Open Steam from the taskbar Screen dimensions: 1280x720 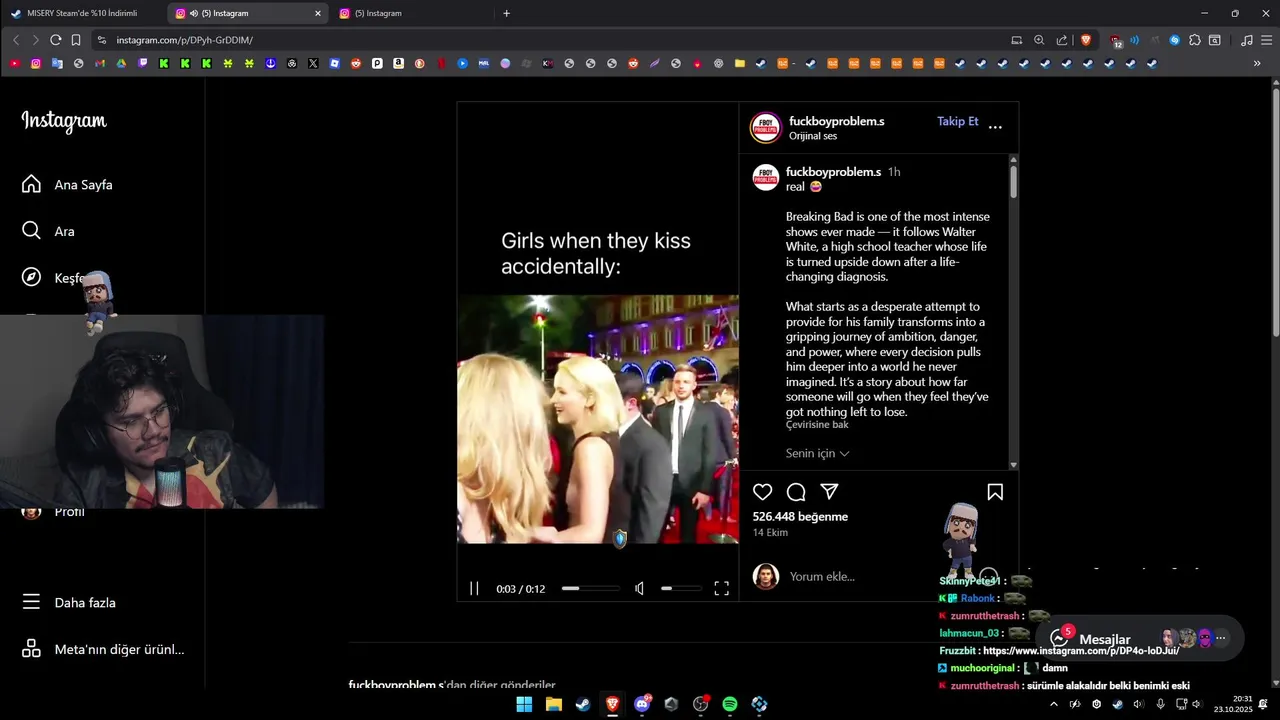pyautogui.click(x=583, y=704)
